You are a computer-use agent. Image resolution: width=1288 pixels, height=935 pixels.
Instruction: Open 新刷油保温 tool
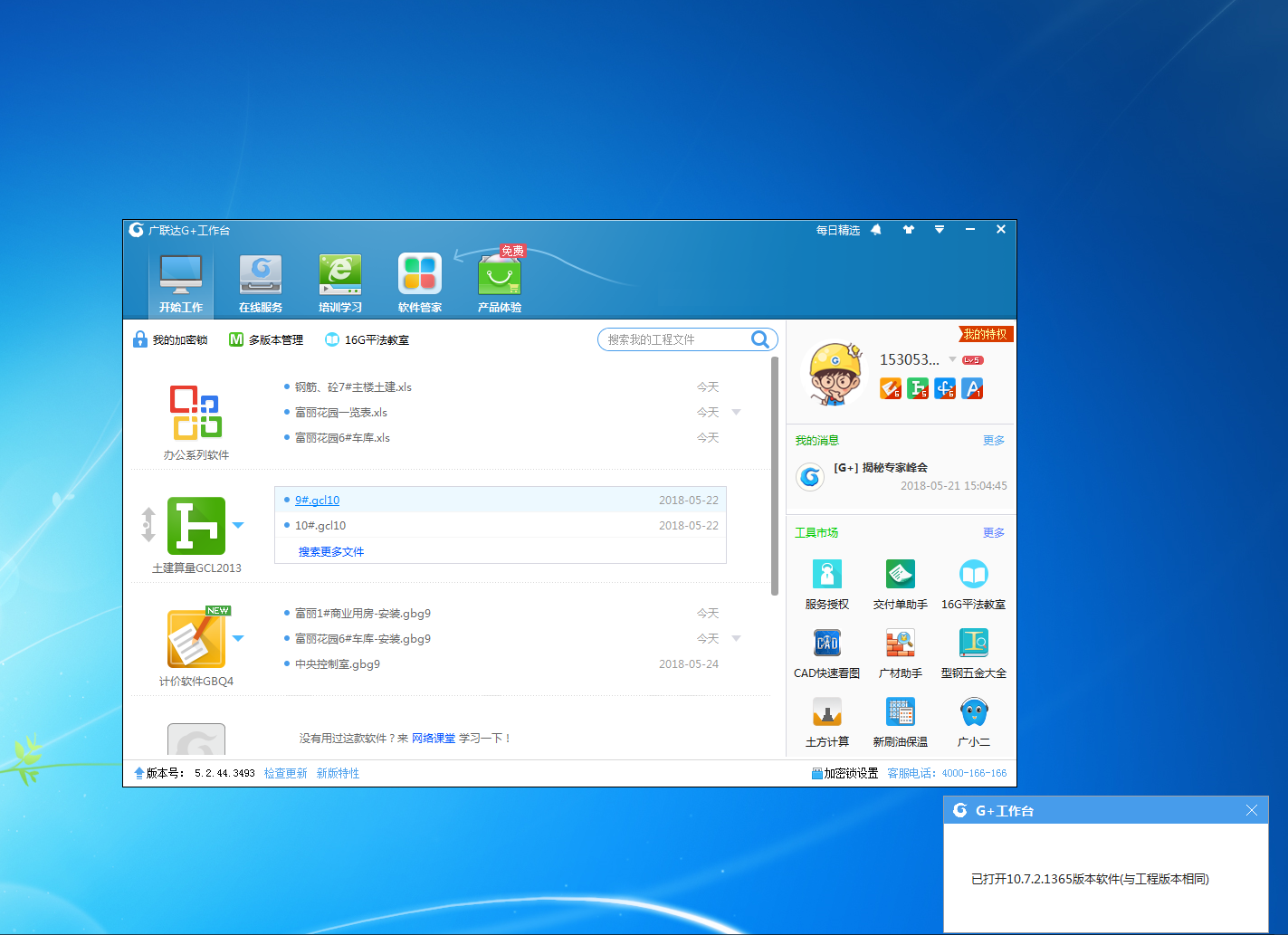pyautogui.click(x=901, y=721)
